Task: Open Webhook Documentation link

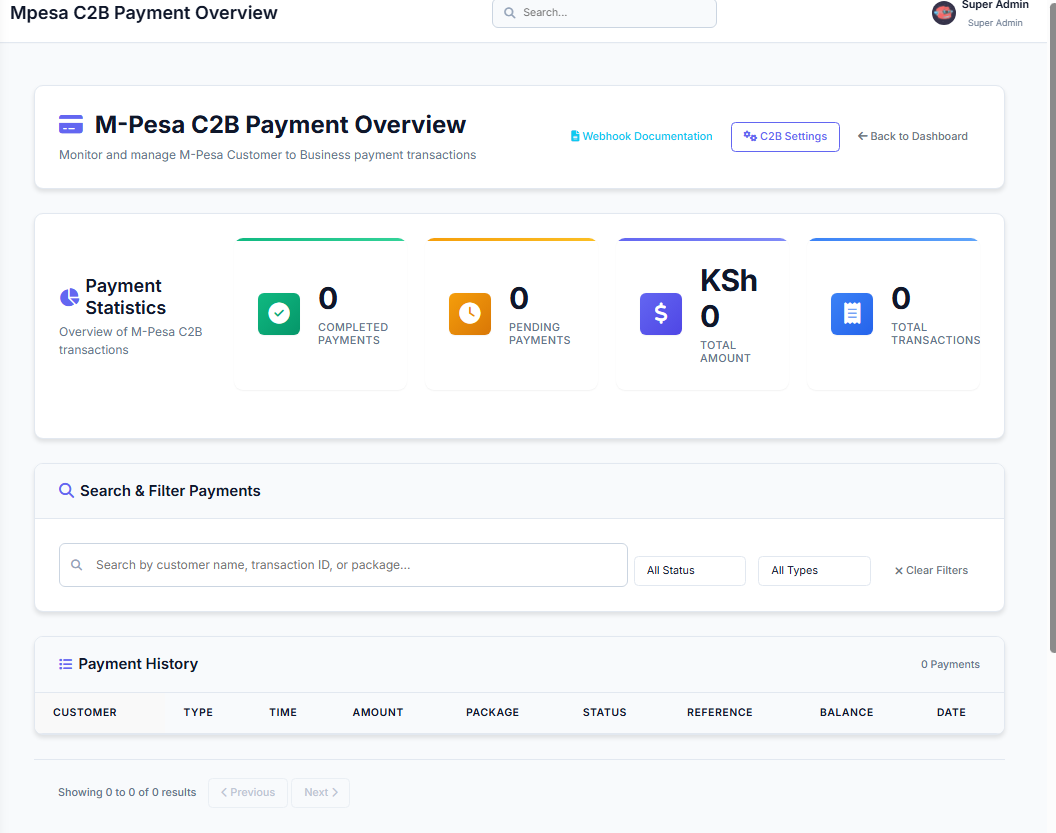Action: pos(641,137)
